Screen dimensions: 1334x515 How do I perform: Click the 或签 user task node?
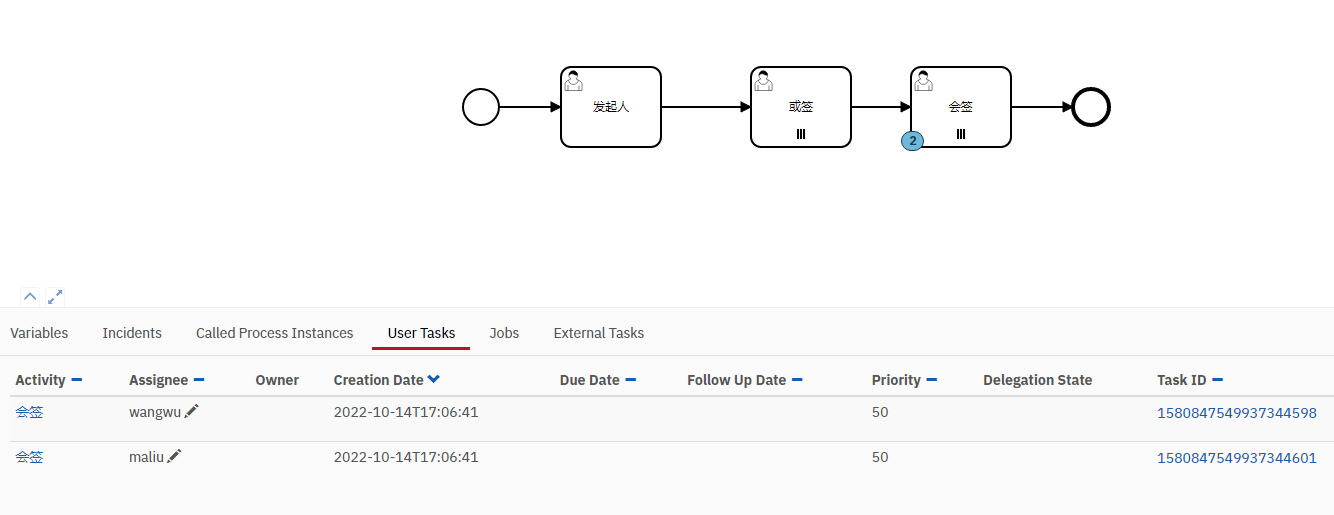click(x=801, y=107)
